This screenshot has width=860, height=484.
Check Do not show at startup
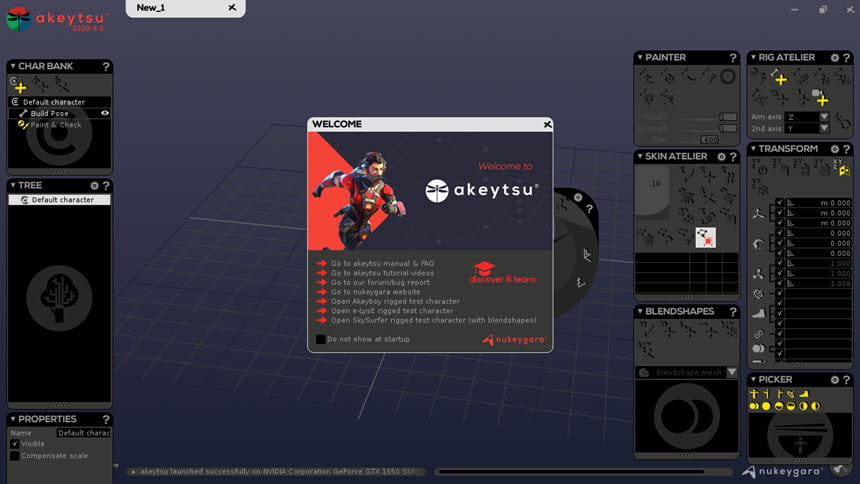[x=321, y=339]
